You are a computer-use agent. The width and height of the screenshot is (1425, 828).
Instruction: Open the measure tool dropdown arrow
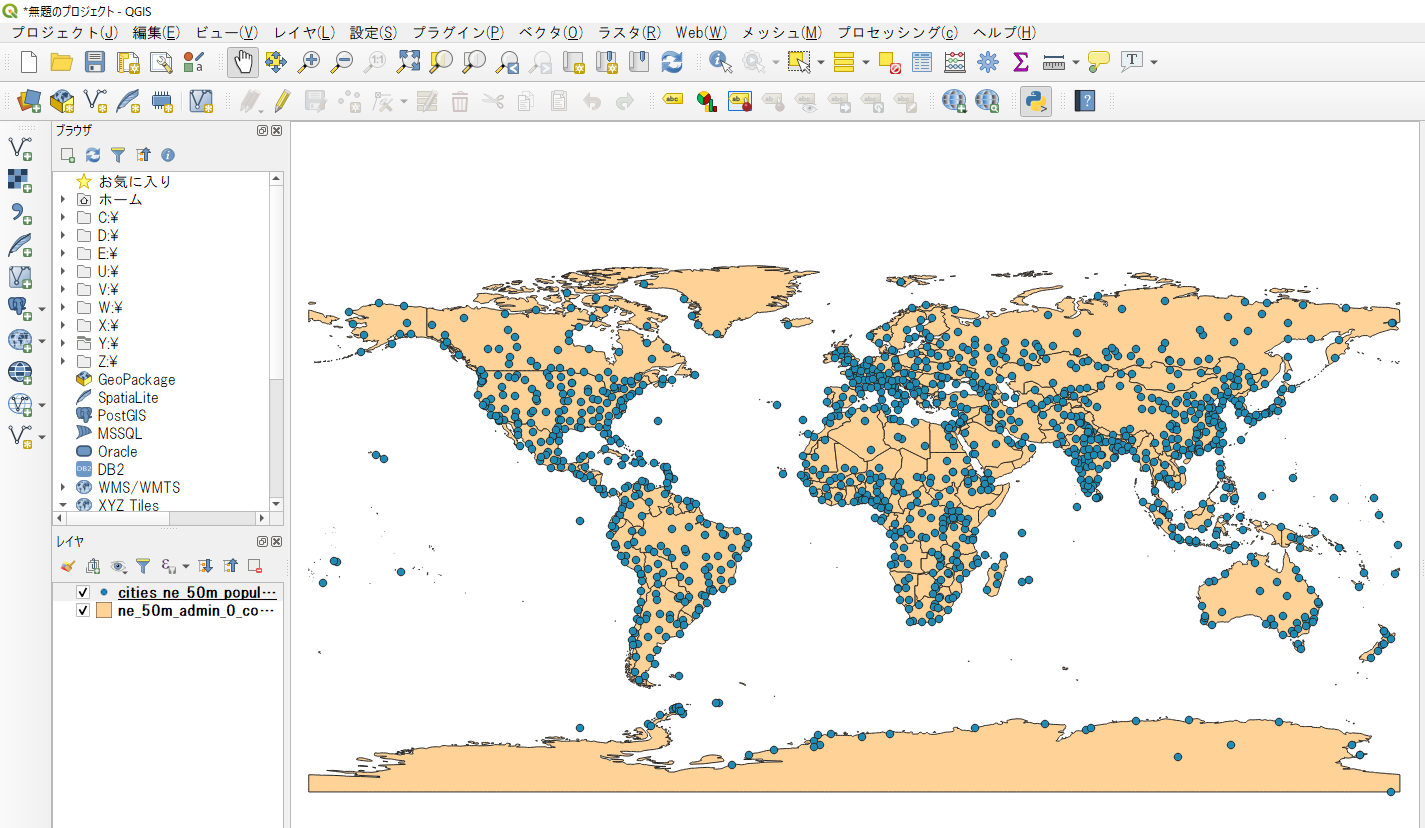coord(1075,62)
